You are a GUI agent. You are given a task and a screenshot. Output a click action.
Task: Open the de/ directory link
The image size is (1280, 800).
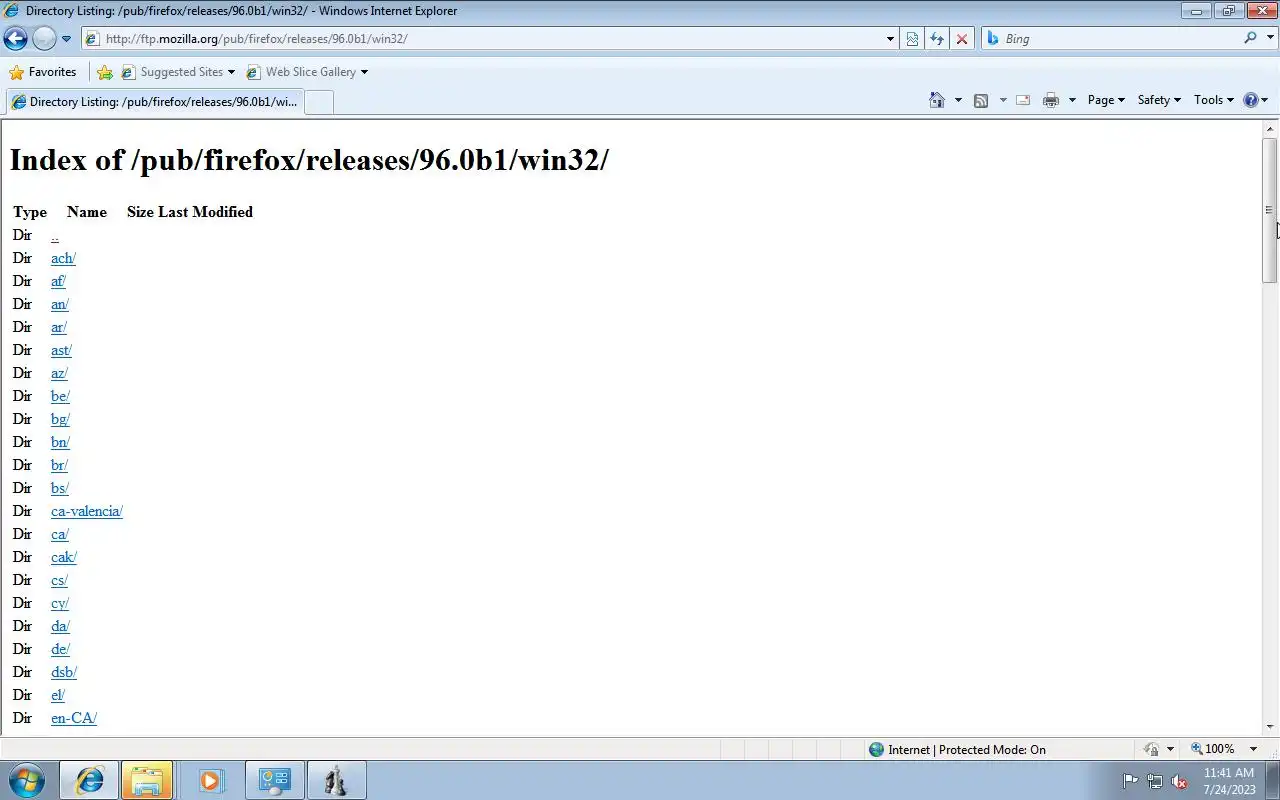point(60,650)
